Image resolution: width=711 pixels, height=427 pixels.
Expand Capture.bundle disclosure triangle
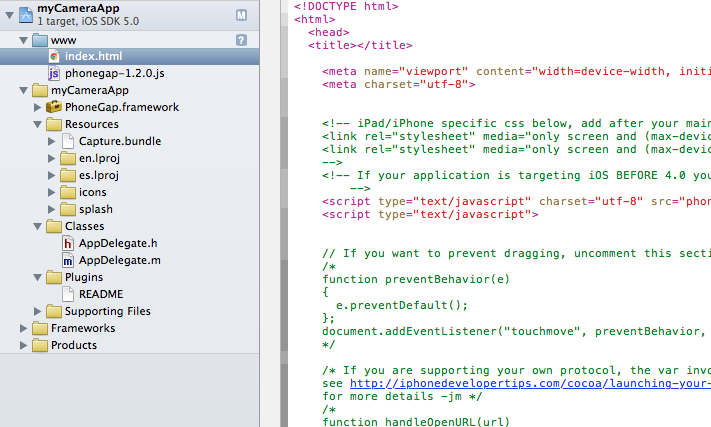(52, 141)
